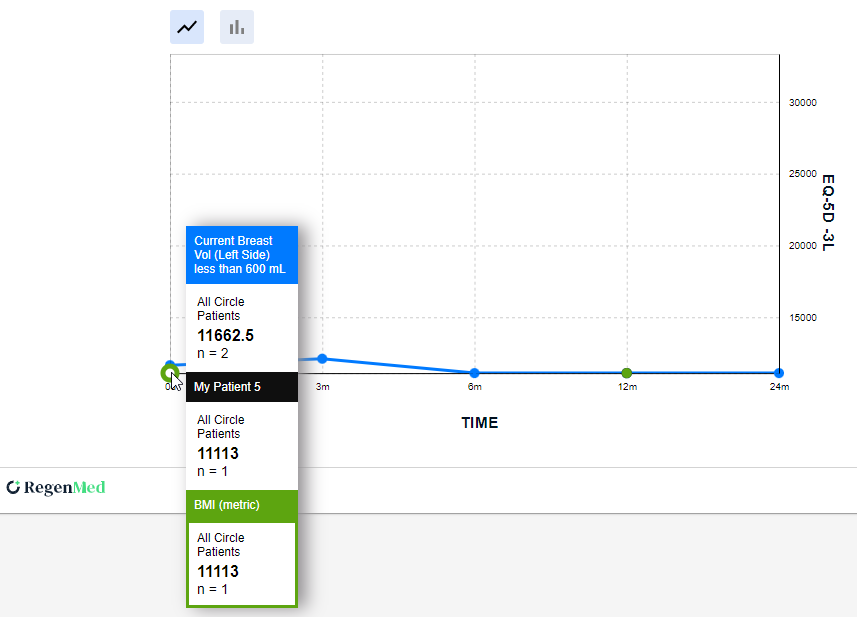The height and width of the screenshot is (617, 857).
Task: Click the 11662.5 value in the tooltip
Action: click(225, 336)
